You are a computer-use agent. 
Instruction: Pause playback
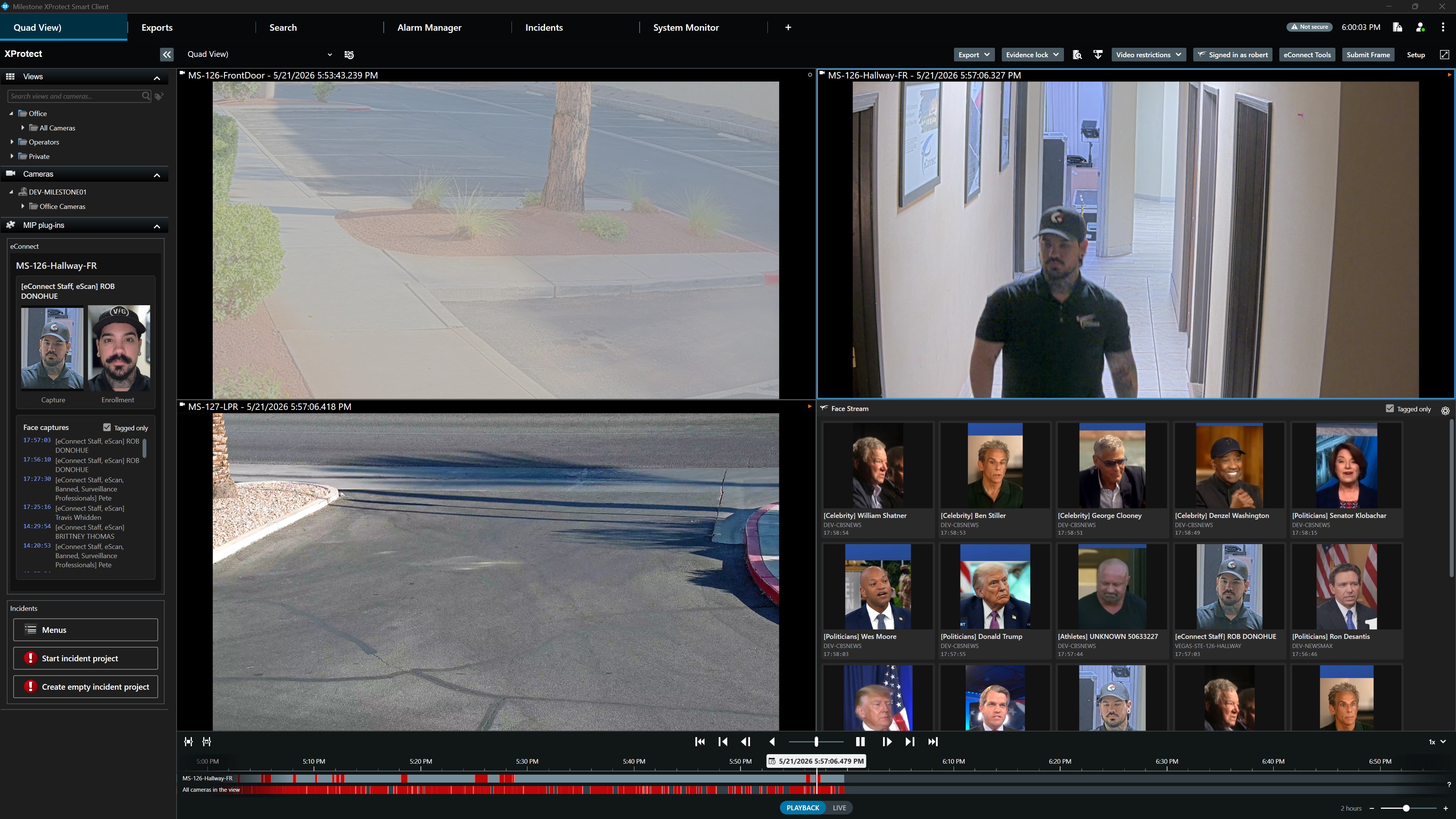point(860,742)
